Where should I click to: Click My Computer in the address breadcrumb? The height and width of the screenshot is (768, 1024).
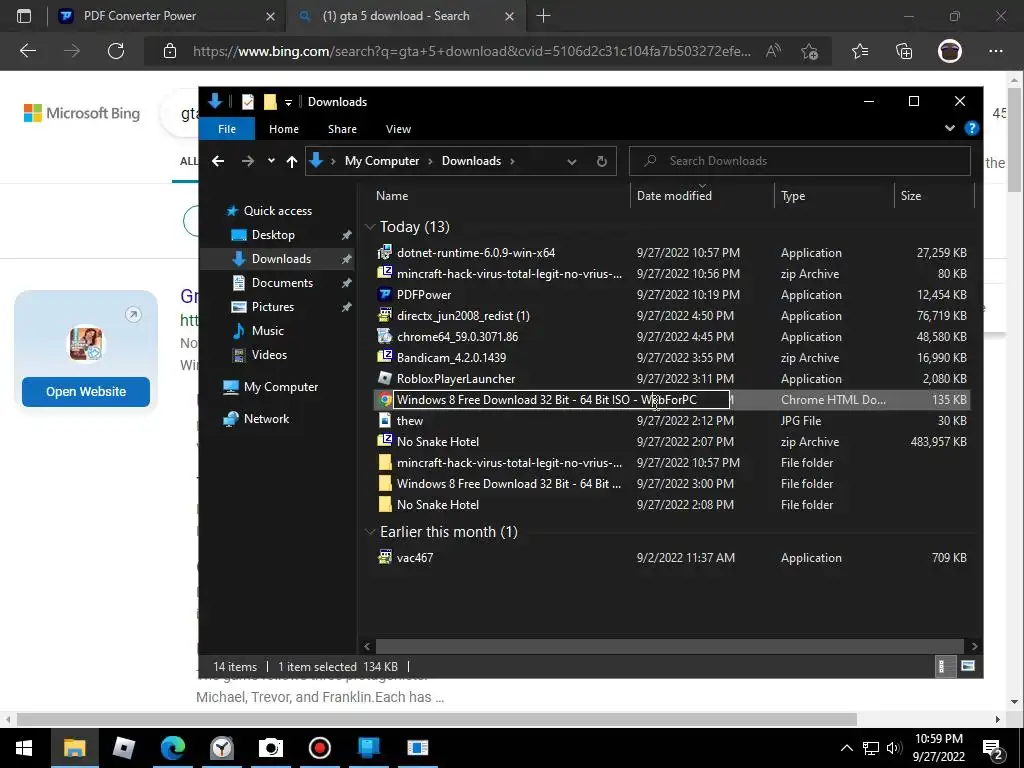(382, 161)
